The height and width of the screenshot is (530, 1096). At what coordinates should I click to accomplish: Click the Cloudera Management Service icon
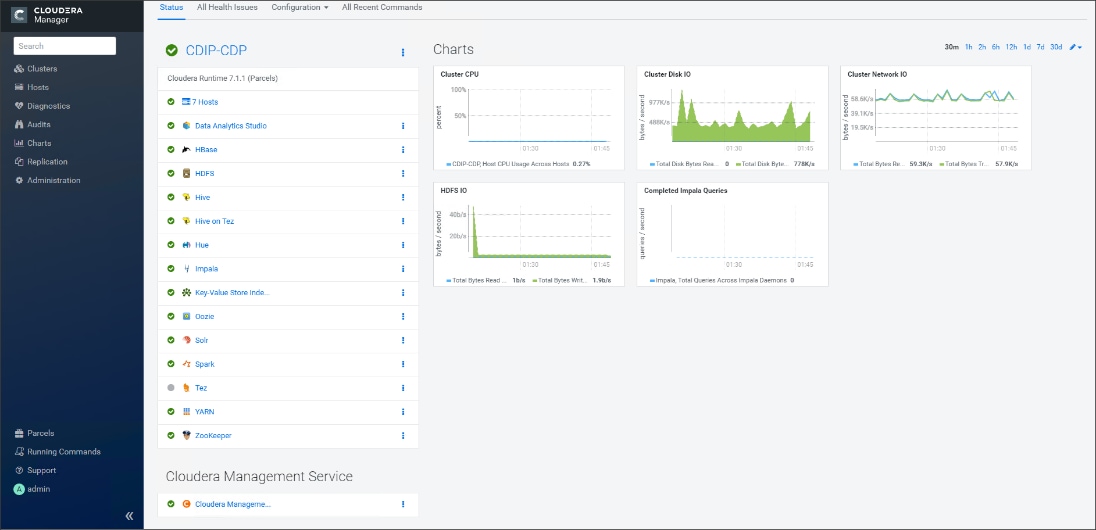coord(187,503)
